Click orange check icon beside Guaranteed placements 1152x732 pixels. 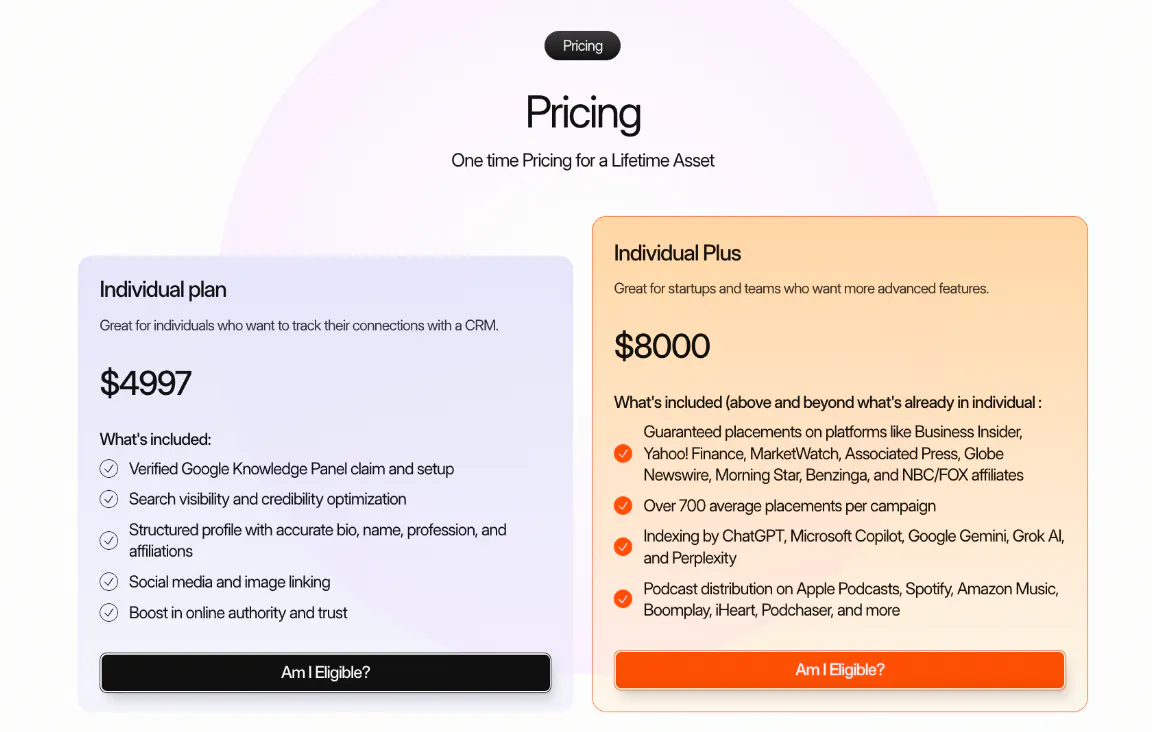tap(623, 453)
